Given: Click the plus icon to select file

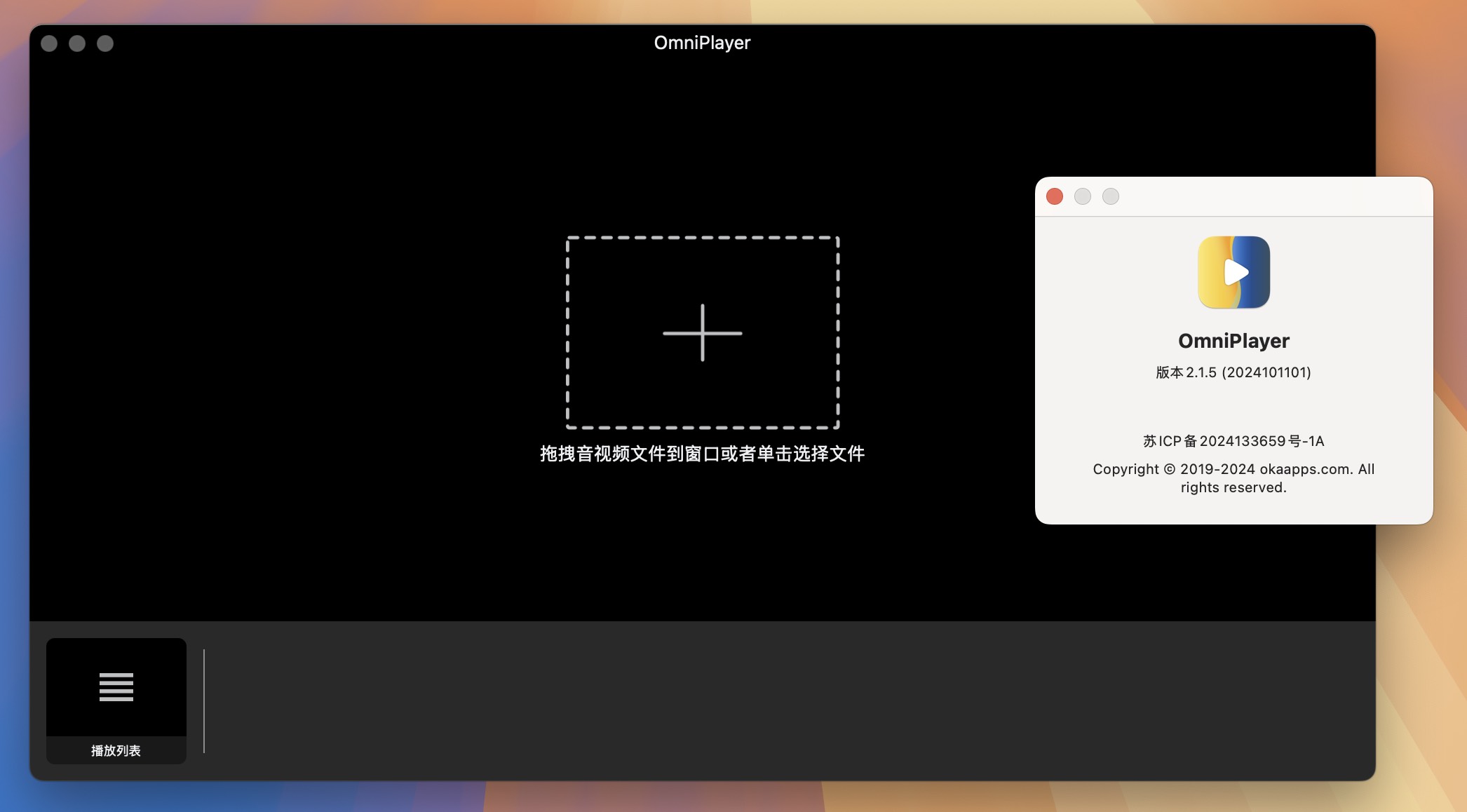Looking at the screenshot, I should coord(702,332).
